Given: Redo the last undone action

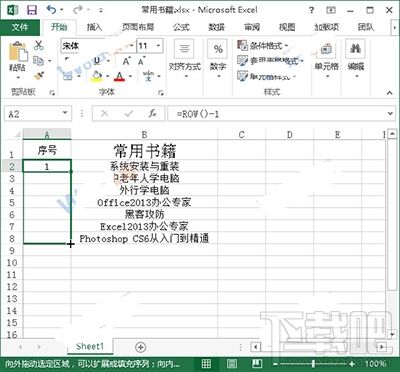Looking at the screenshot, I should [x=78, y=10].
